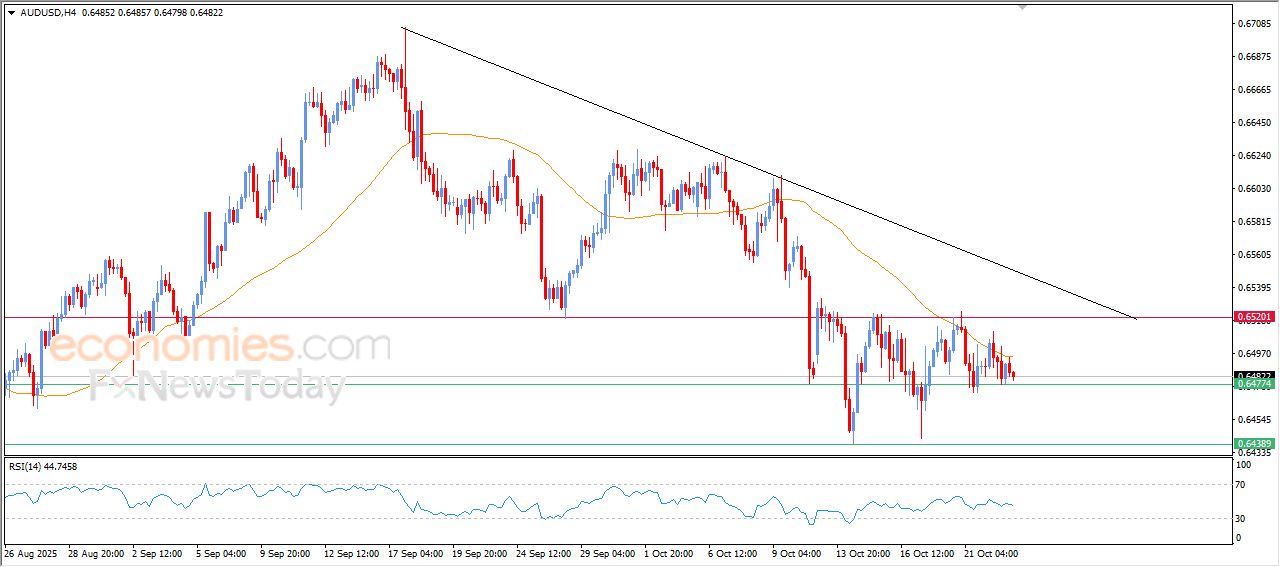
Task: Click the chart shift marker on top edge
Action: [1022, 6]
